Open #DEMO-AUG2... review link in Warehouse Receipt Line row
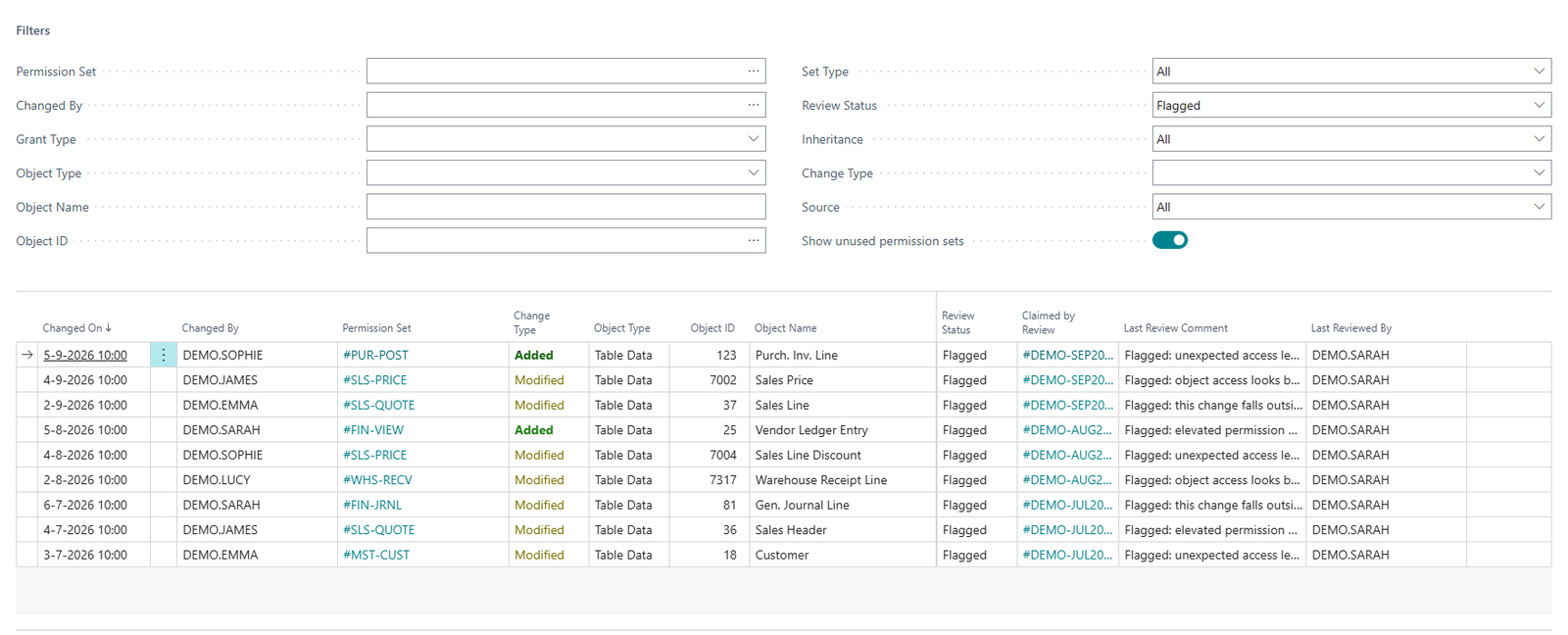1568x635 pixels. tap(1067, 480)
